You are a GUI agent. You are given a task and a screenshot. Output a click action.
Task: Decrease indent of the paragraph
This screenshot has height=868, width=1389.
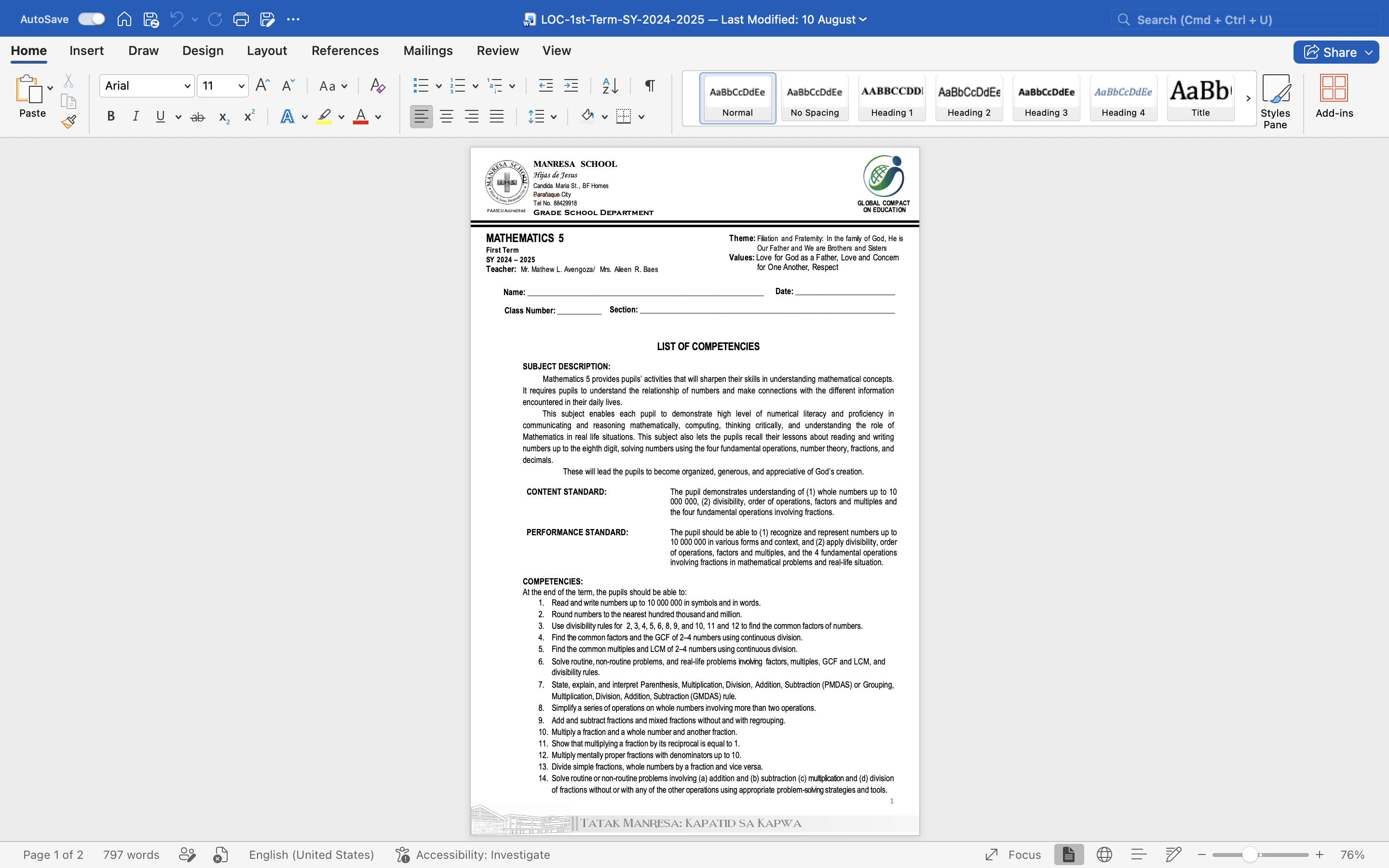545,86
